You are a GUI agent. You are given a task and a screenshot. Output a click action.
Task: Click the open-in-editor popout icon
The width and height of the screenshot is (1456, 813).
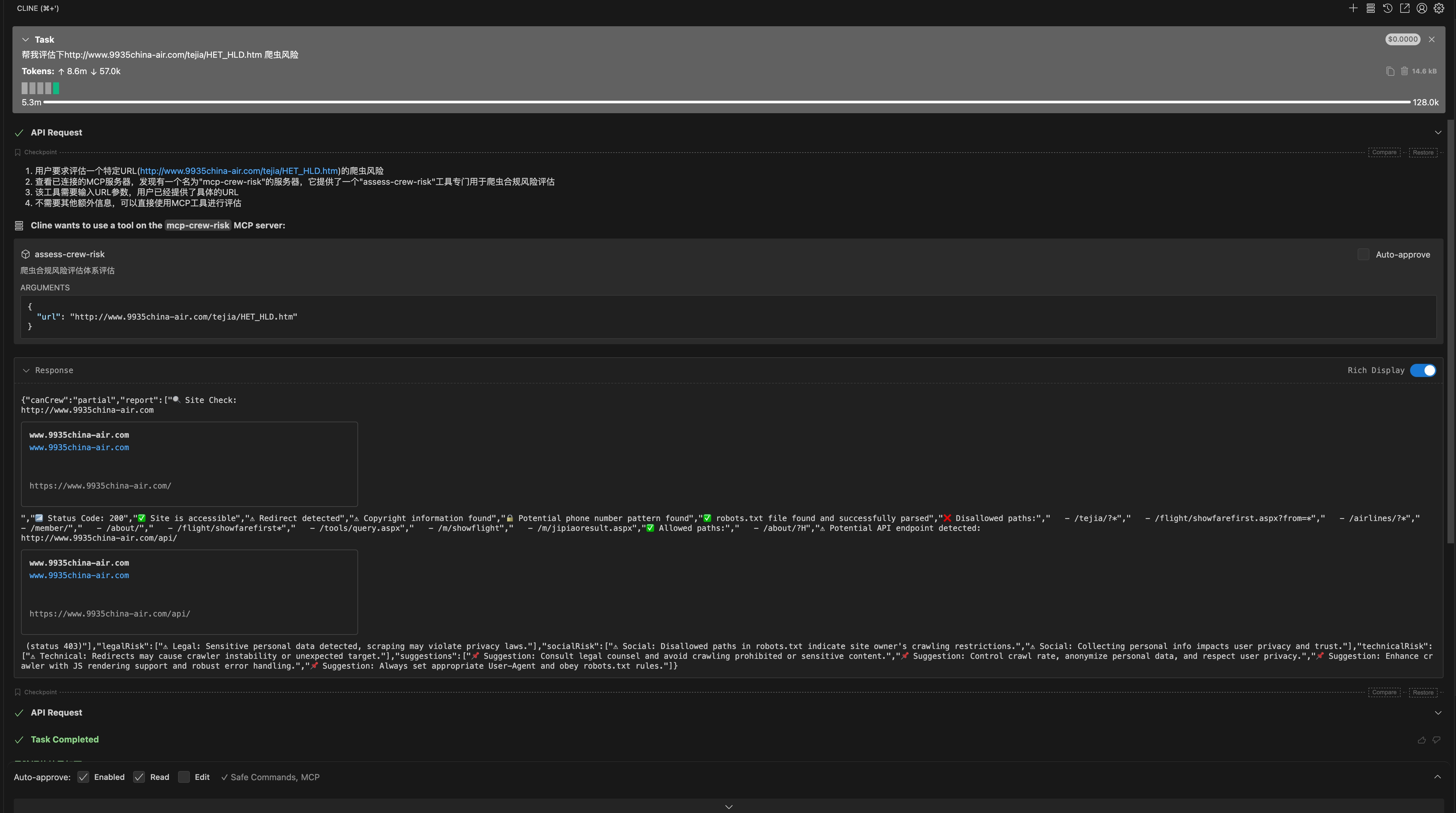point(1405,8)
